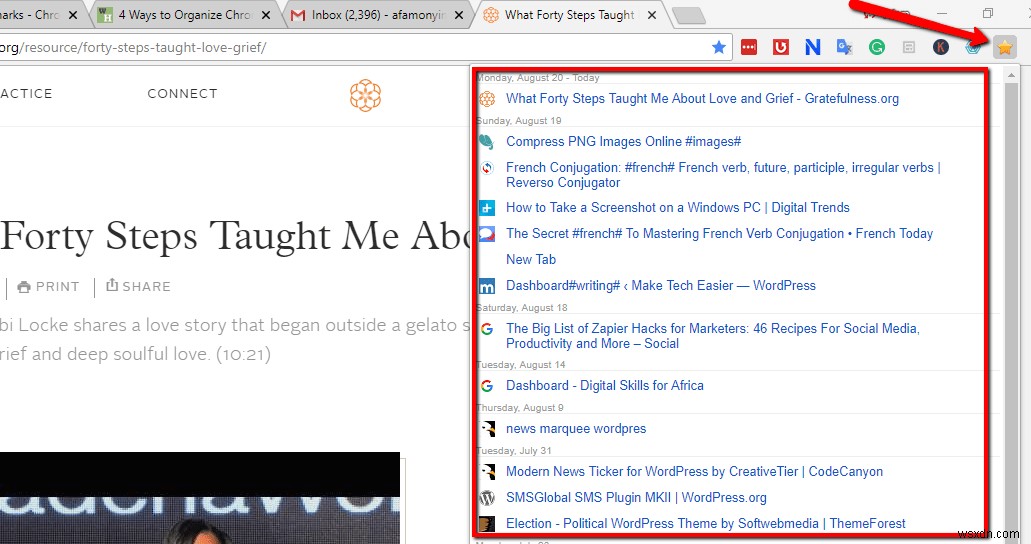
Task: Click the Google favicon beside Big List of Zapier Hacks
Action: pos(487,329)
